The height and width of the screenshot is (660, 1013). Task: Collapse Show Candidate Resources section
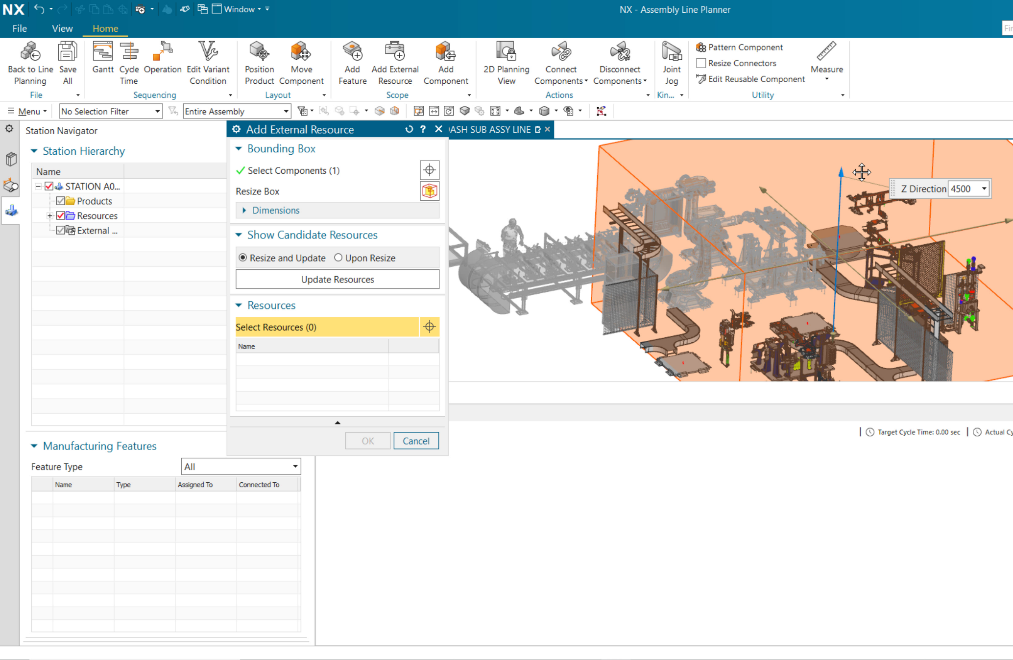pyautogui.click(x=238, y=235)
